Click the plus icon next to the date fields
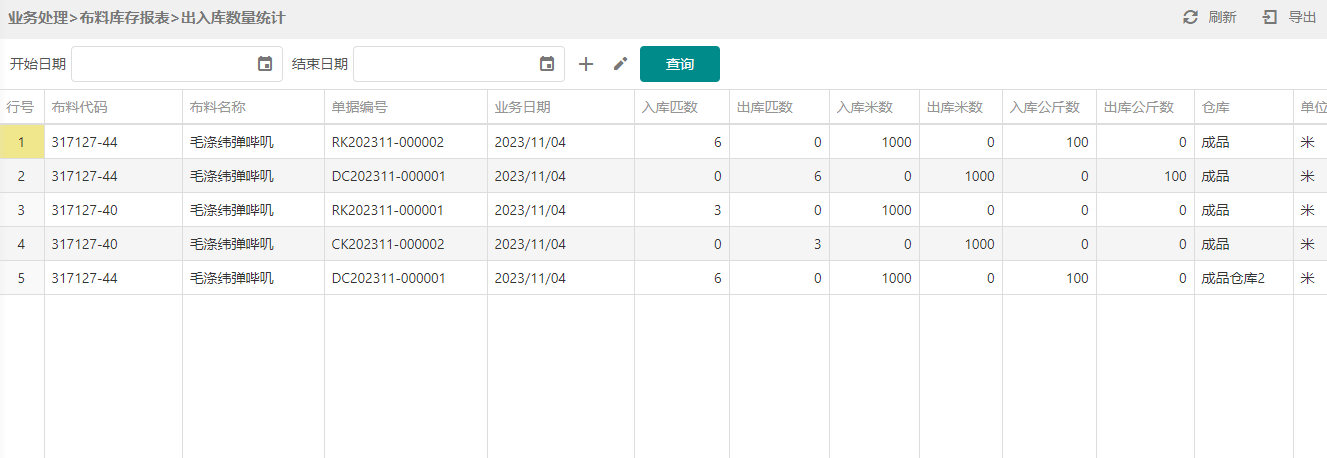This screenshot has height=458, width=1327. pyautogui.click(x=586, y=64)
